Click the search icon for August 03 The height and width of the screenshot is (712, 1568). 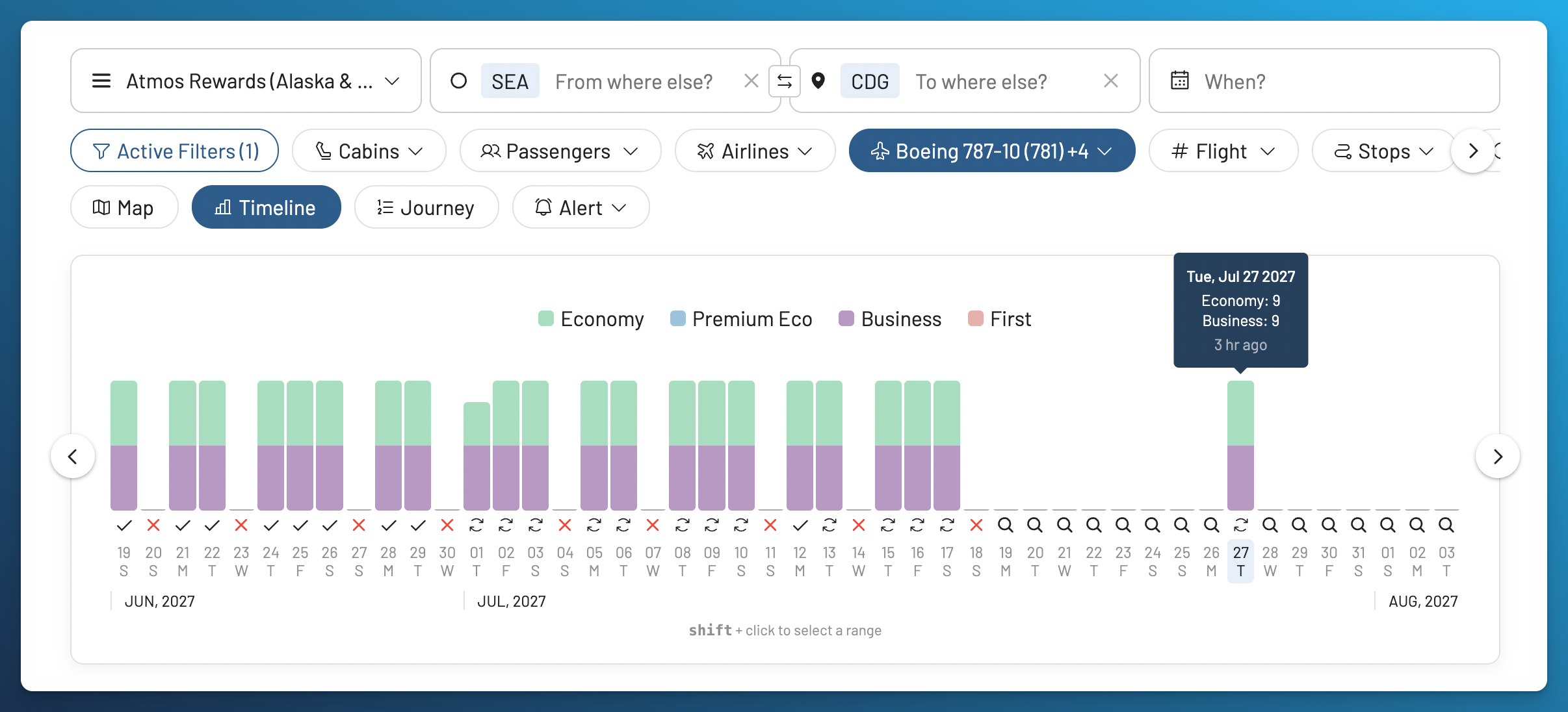[1446, 525]
